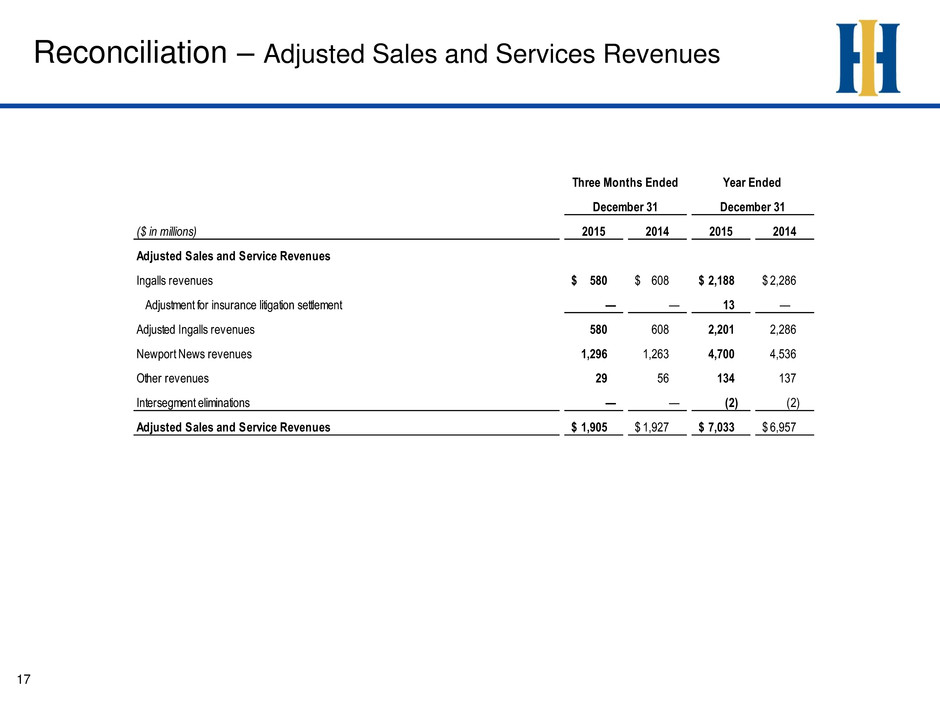Screen dimensions: 940x705
Task: Click the 2014 column header under Three Months Ended
Action: [x=657, y=231]
